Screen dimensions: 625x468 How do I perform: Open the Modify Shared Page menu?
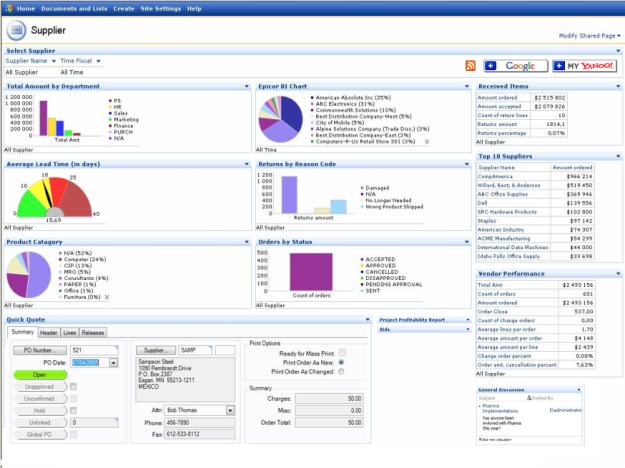click(590, 35)
